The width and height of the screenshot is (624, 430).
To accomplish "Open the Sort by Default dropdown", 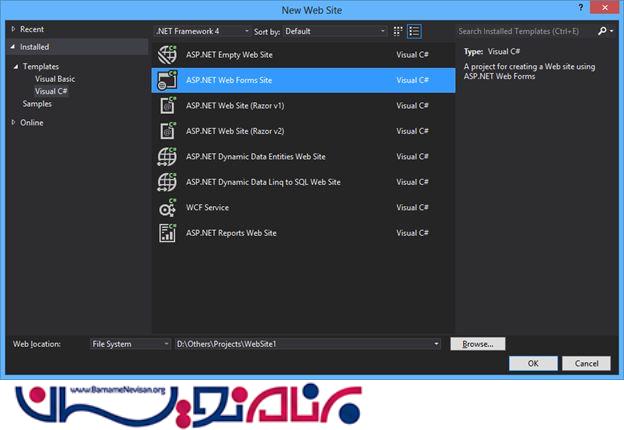I will coord(335,31).
